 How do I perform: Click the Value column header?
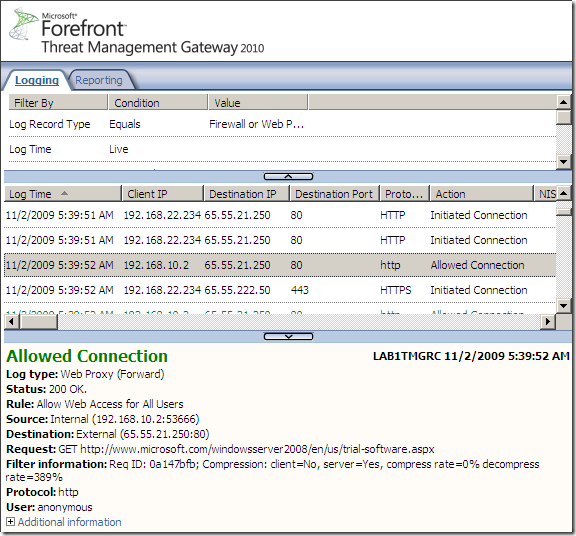coord(258,102)
